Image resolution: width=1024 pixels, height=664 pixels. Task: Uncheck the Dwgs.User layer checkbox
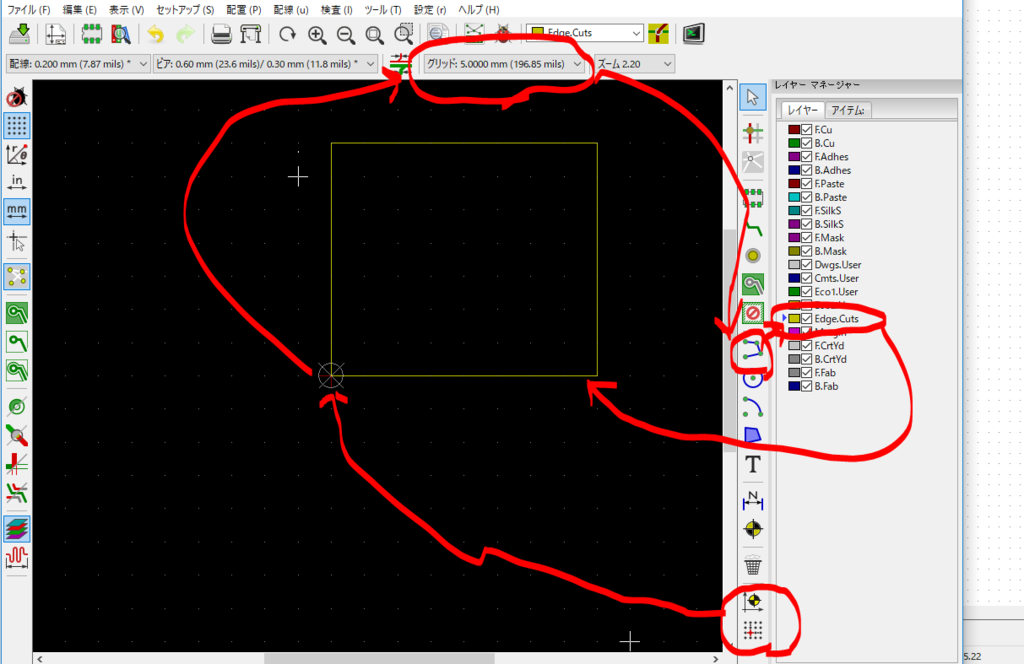tap(807, 264)
